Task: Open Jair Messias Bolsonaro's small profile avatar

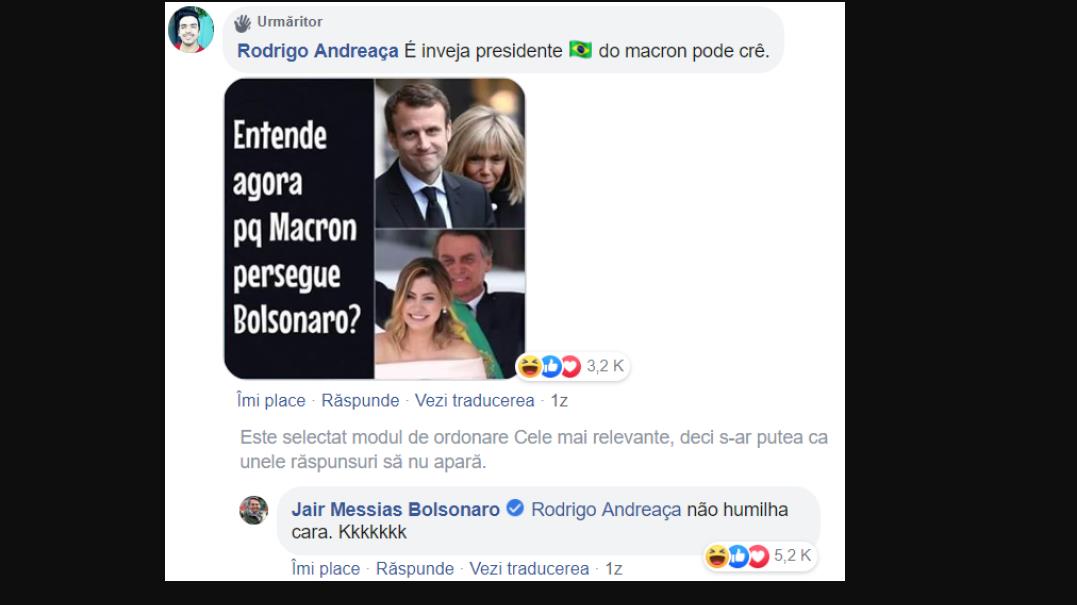Action: click(x=253, y=510)
